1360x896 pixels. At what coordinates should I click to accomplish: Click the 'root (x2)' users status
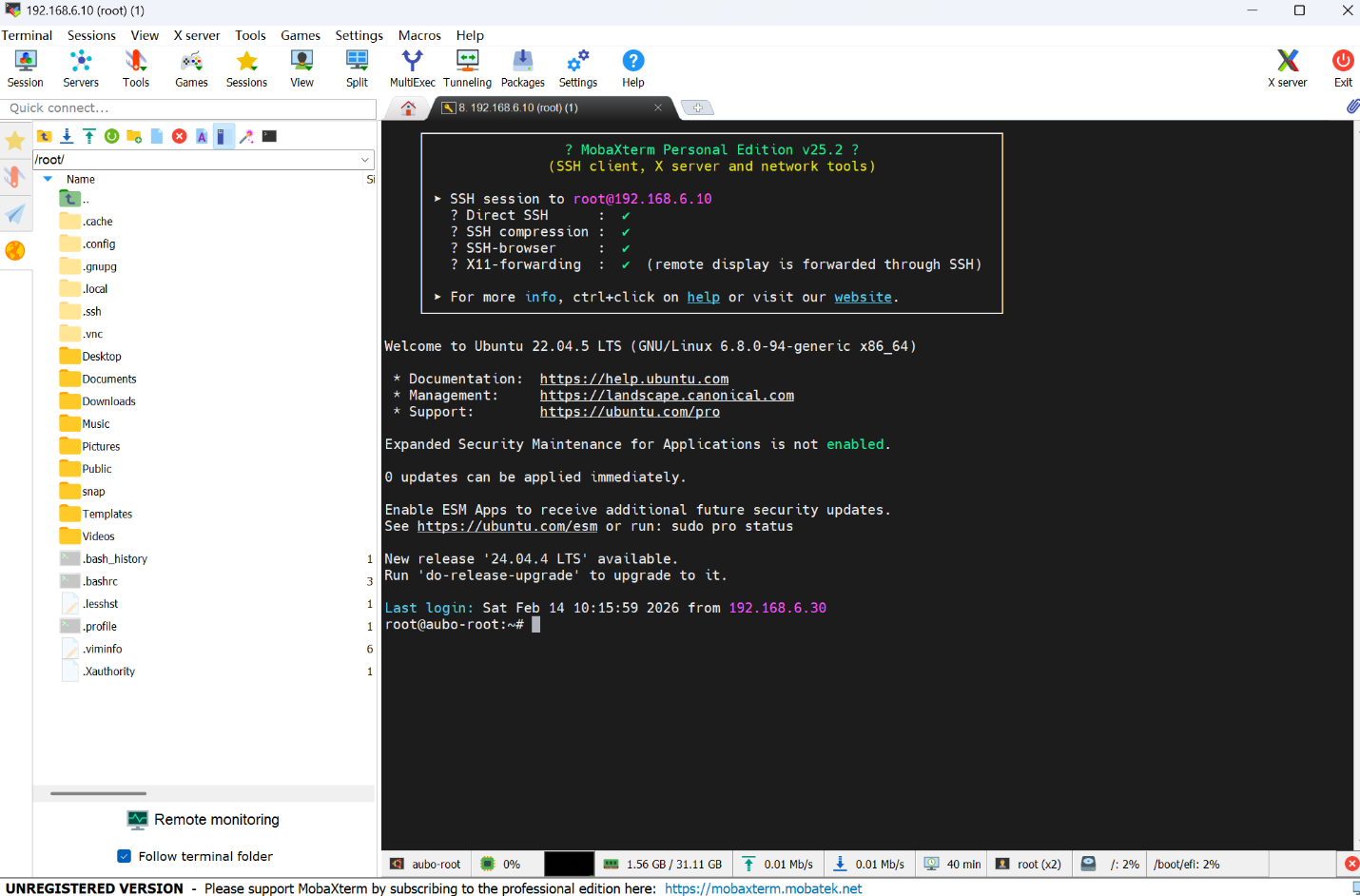click(x=1029, y=864)
